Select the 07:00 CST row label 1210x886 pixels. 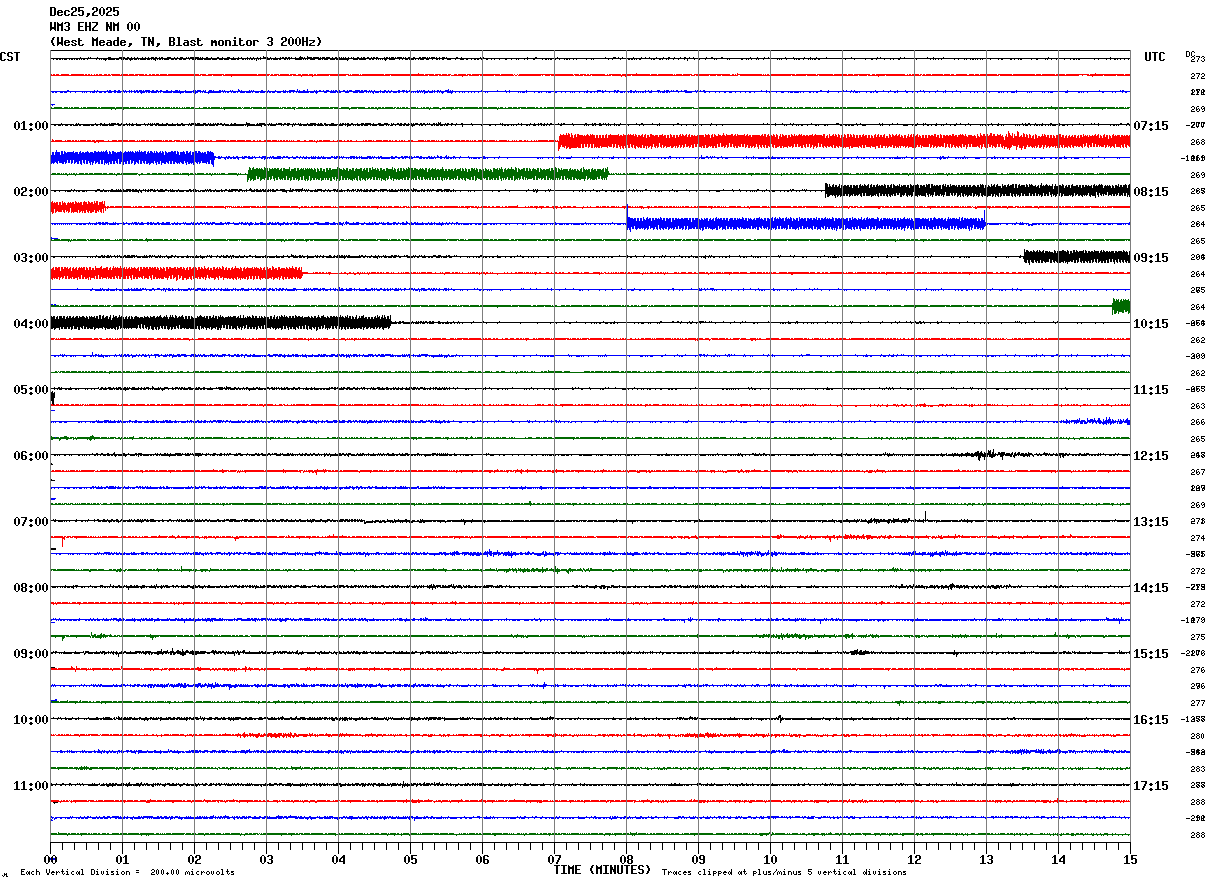coord(31,522)
